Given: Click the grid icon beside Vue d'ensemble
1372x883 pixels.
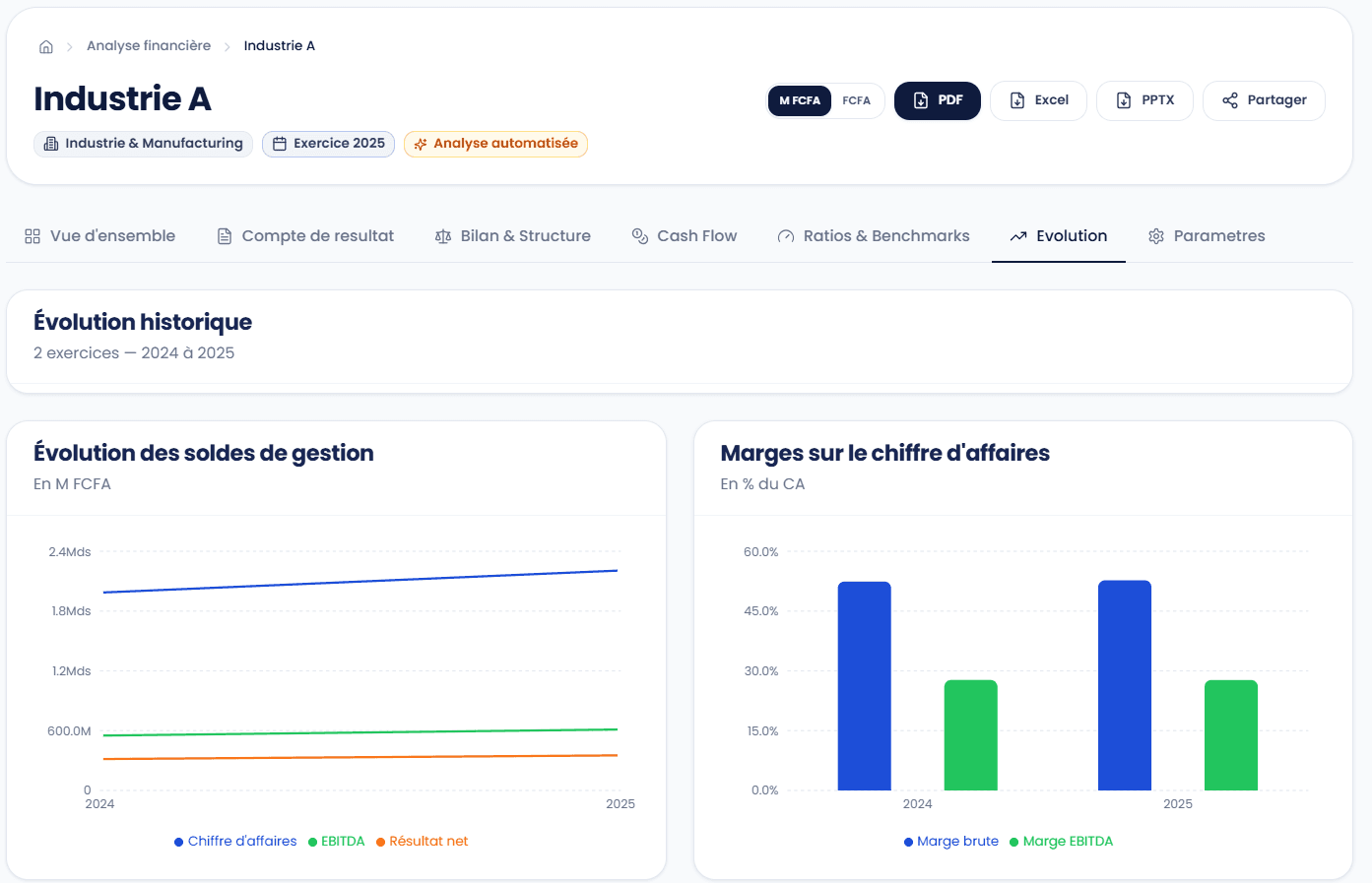Looking at the screenshot, I should click(x=33, y=236).
